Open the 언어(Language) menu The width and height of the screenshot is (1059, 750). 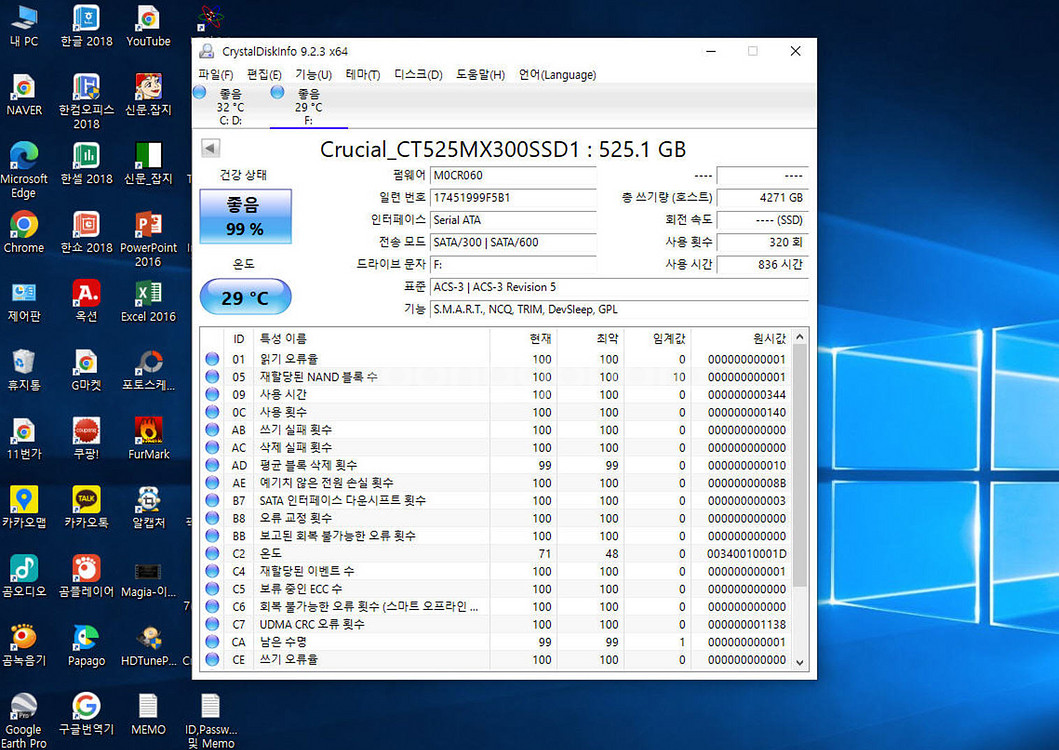[557, 74]
